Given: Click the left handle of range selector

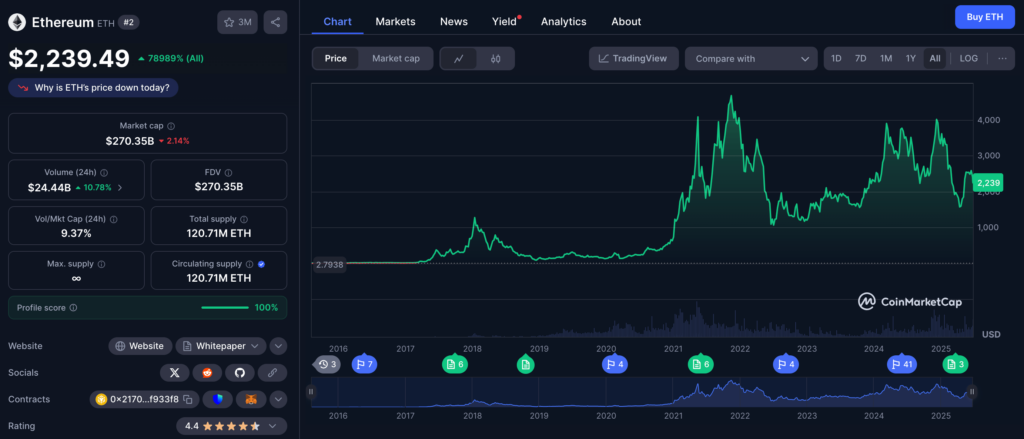Looking at the screenshot, I should 311,392.
